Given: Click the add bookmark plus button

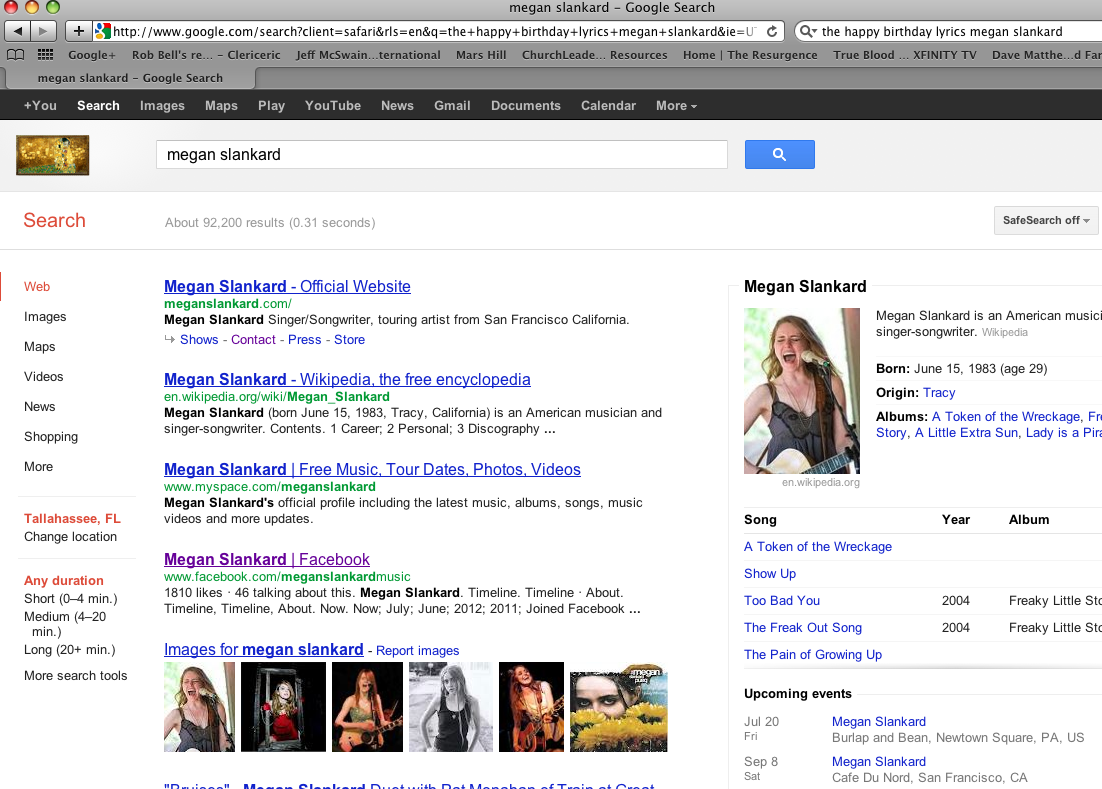Looking at the screenshot, I should pos(79,31).
